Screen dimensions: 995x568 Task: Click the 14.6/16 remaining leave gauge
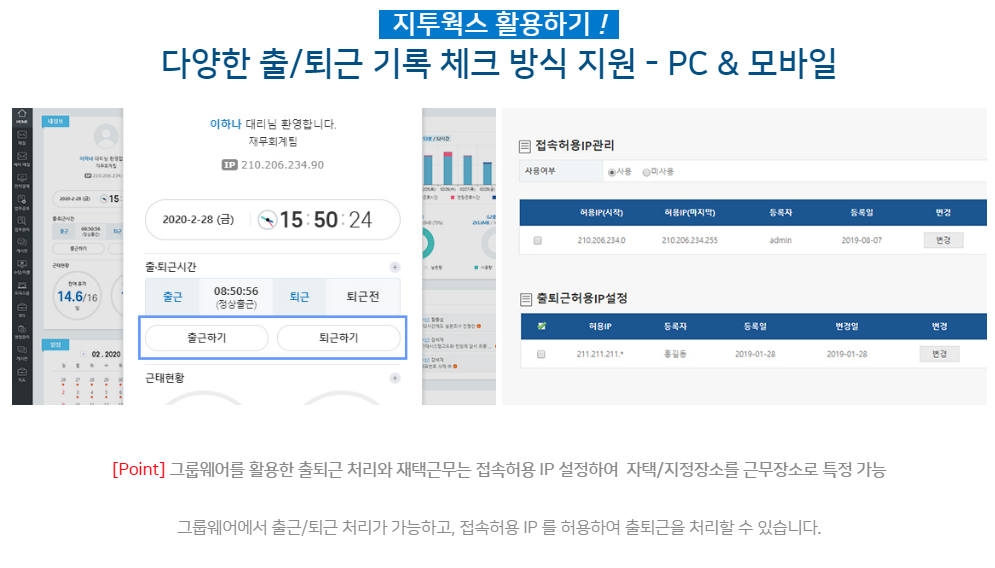click(x=77, y=296)
